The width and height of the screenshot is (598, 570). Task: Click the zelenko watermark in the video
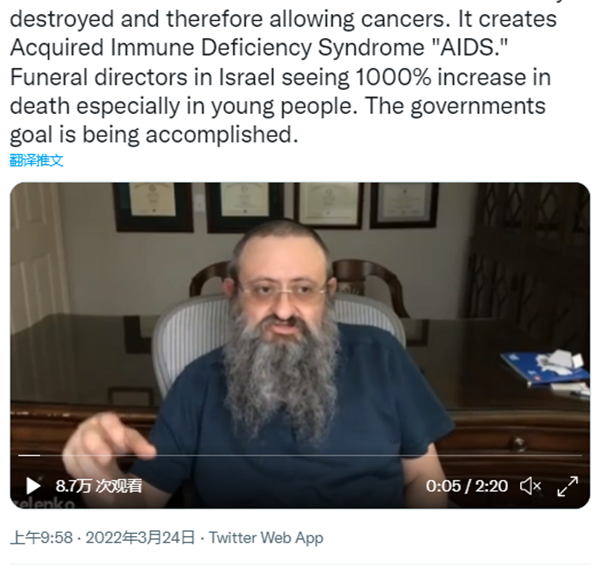coord(43,503)
